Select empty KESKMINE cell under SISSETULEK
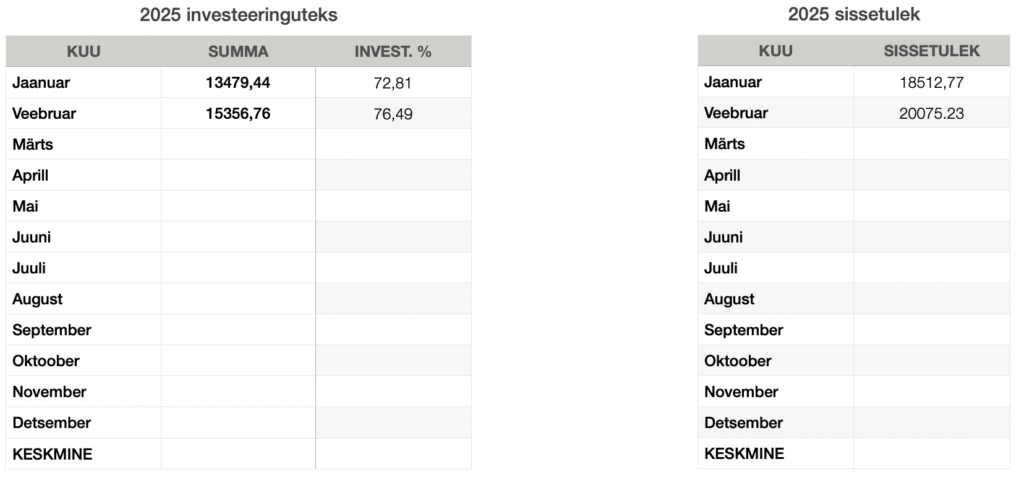1024x480 pixels. (x=931, y=454)
